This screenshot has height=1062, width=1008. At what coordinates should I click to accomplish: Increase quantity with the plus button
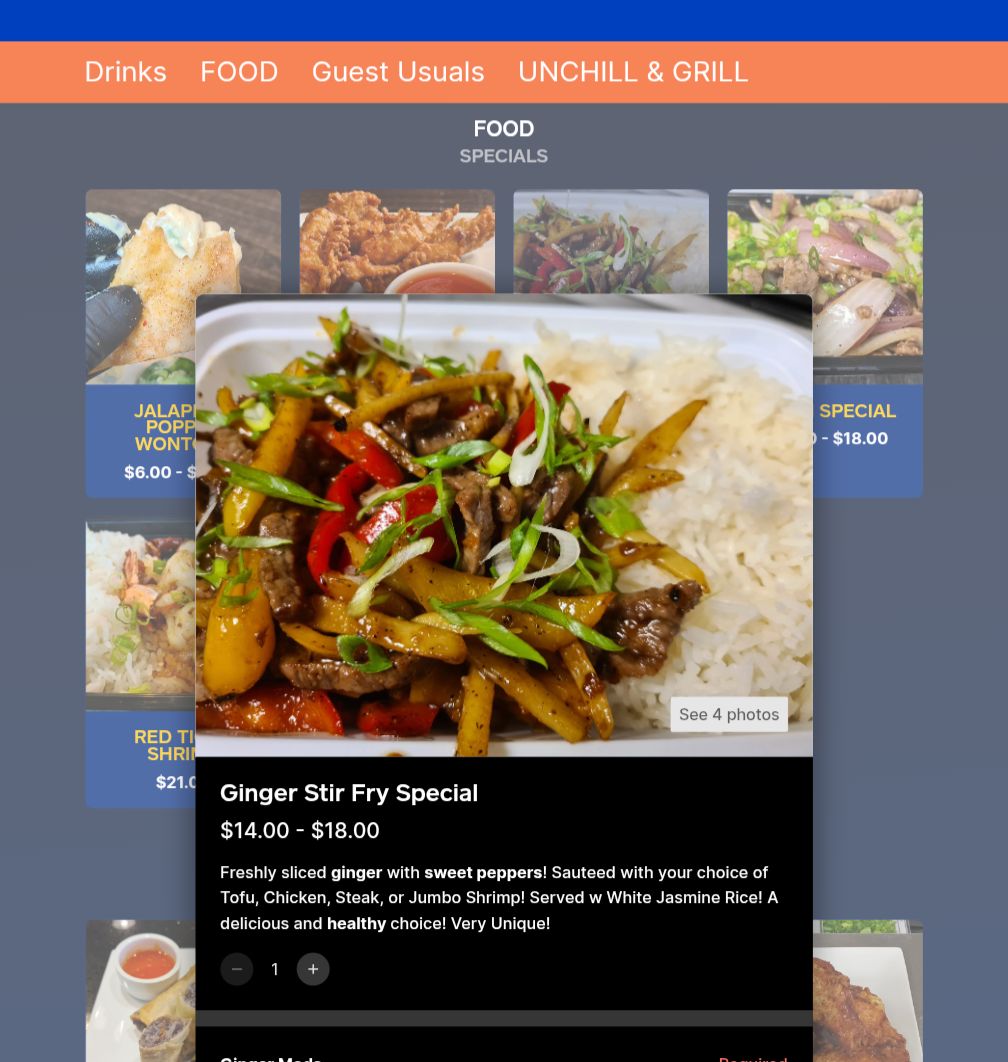[x=313, y=969]
